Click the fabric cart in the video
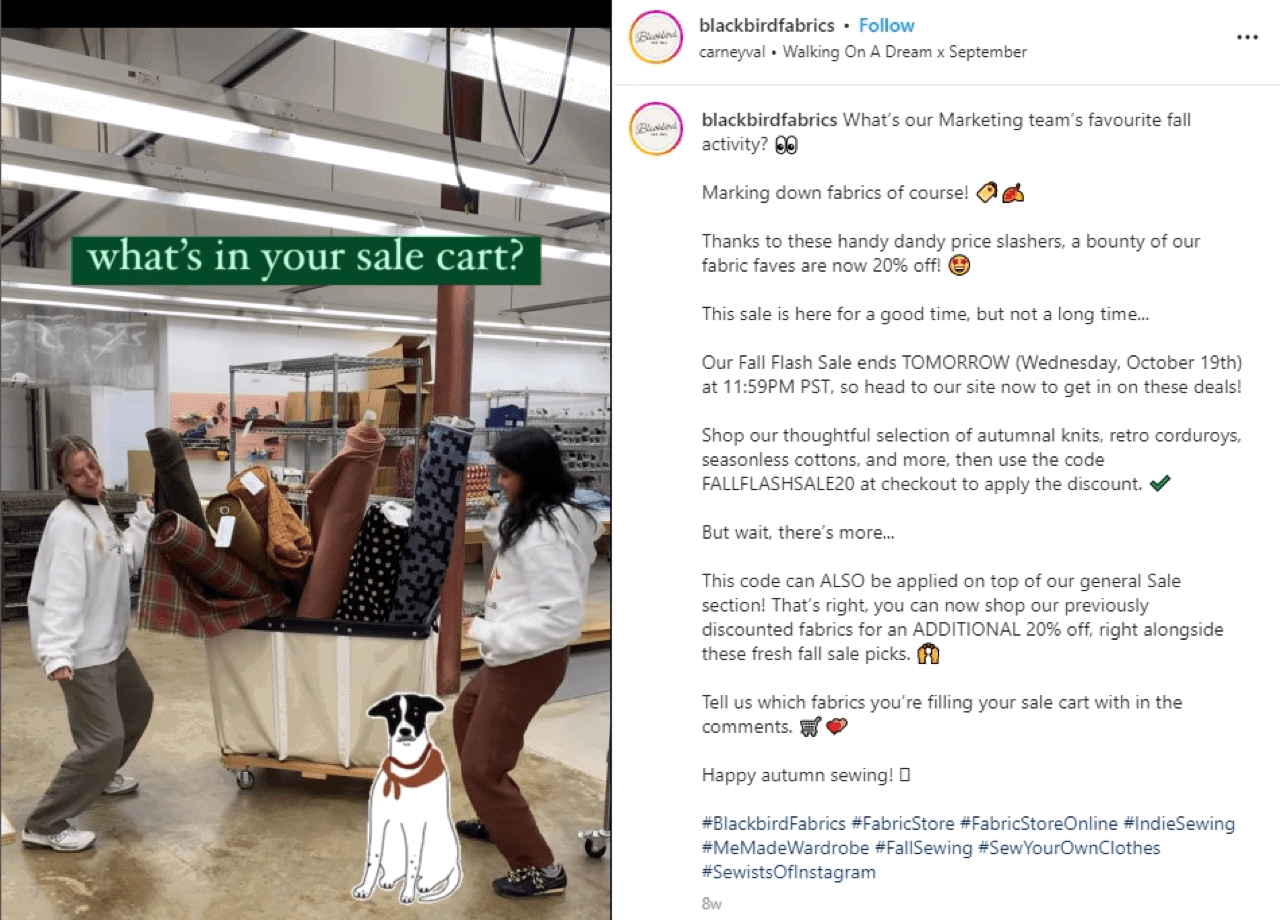 (x=323, y=690)
